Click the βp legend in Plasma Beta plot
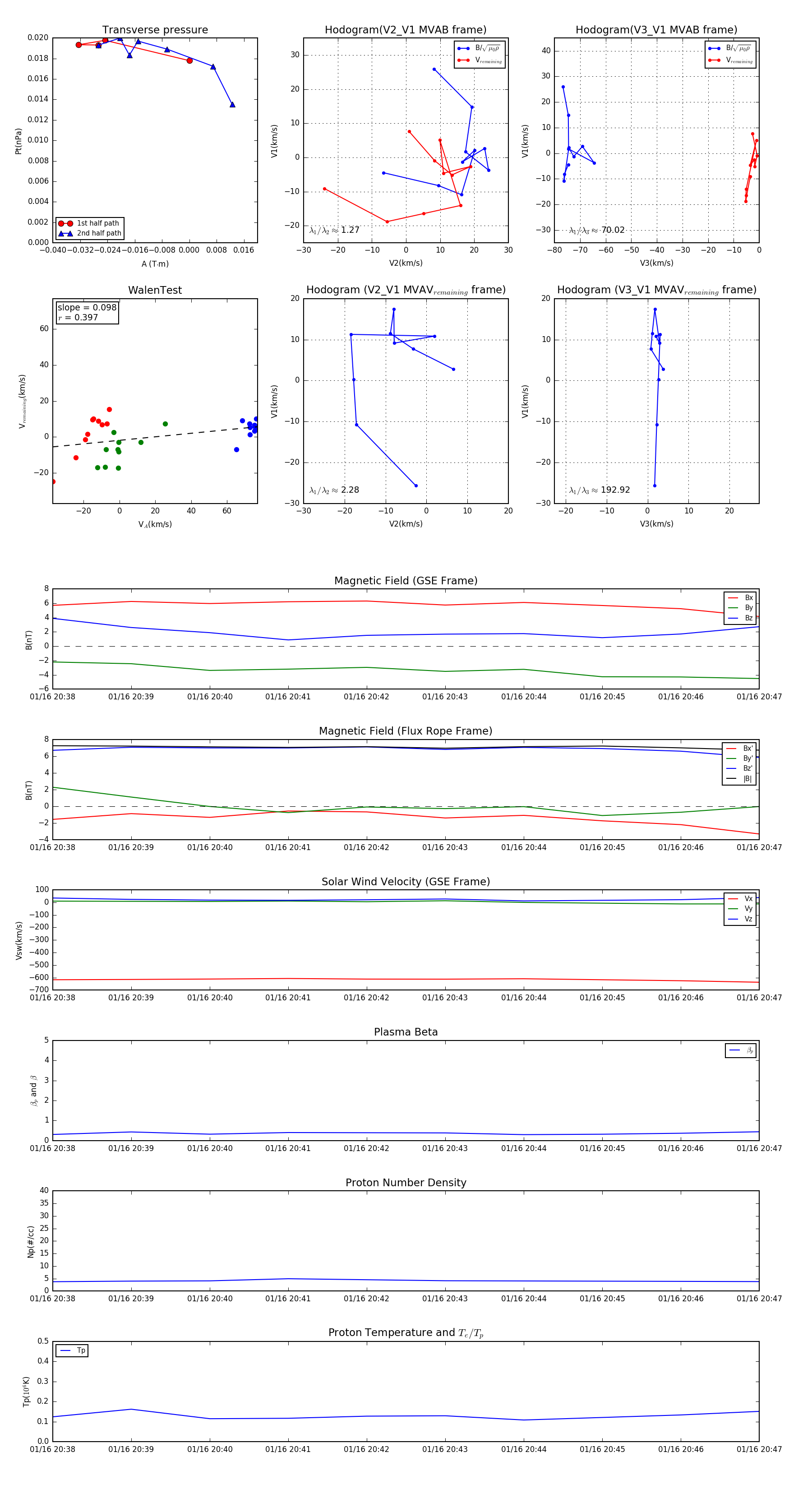The height and width of the screenshot is (1489, 812). 741,1050
